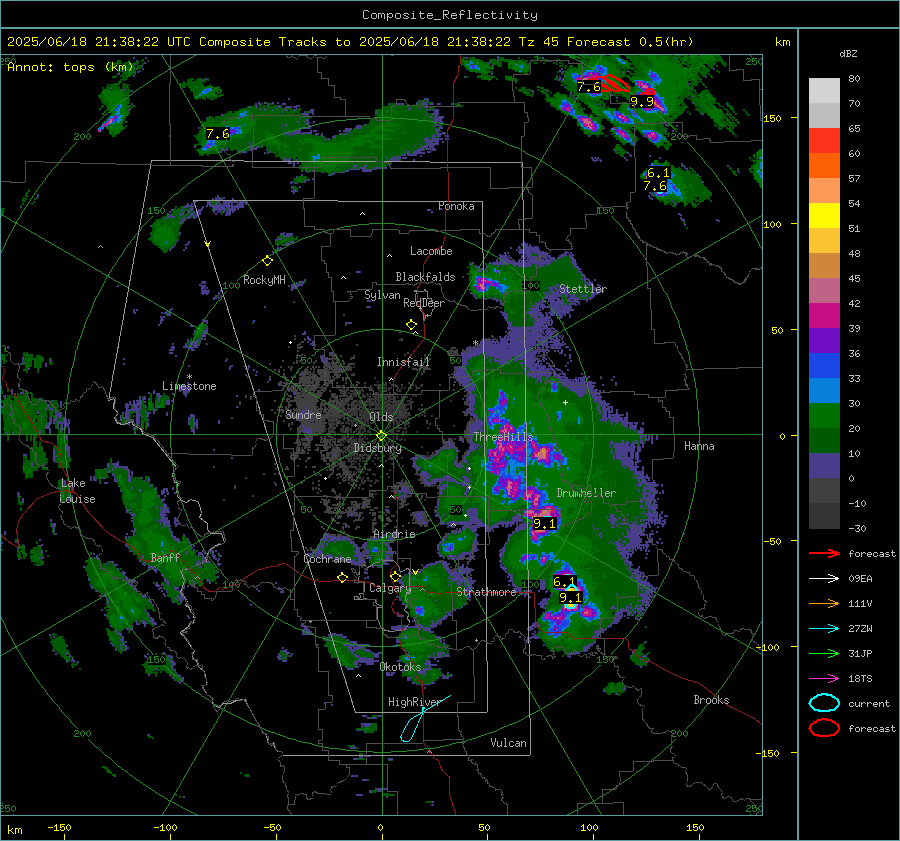Screen dimensions: 900x841
Task: Click the RedDeer city label
Action: pyautogui.click(x=424, y=303)
